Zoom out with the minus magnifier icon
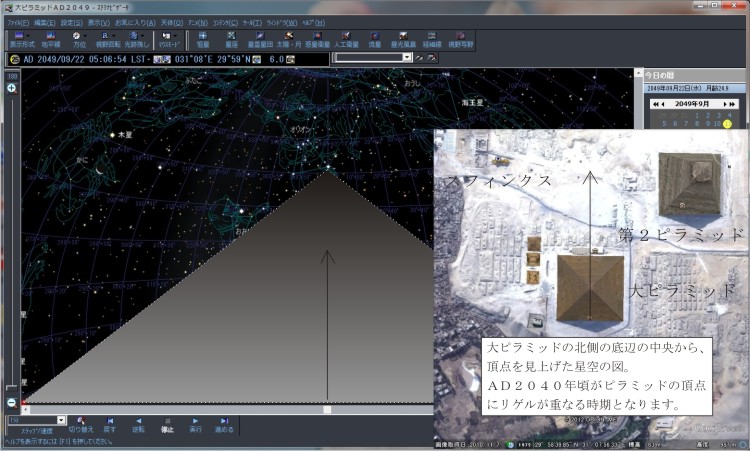This screenshot has width=750, height=451. coord(12,402)
